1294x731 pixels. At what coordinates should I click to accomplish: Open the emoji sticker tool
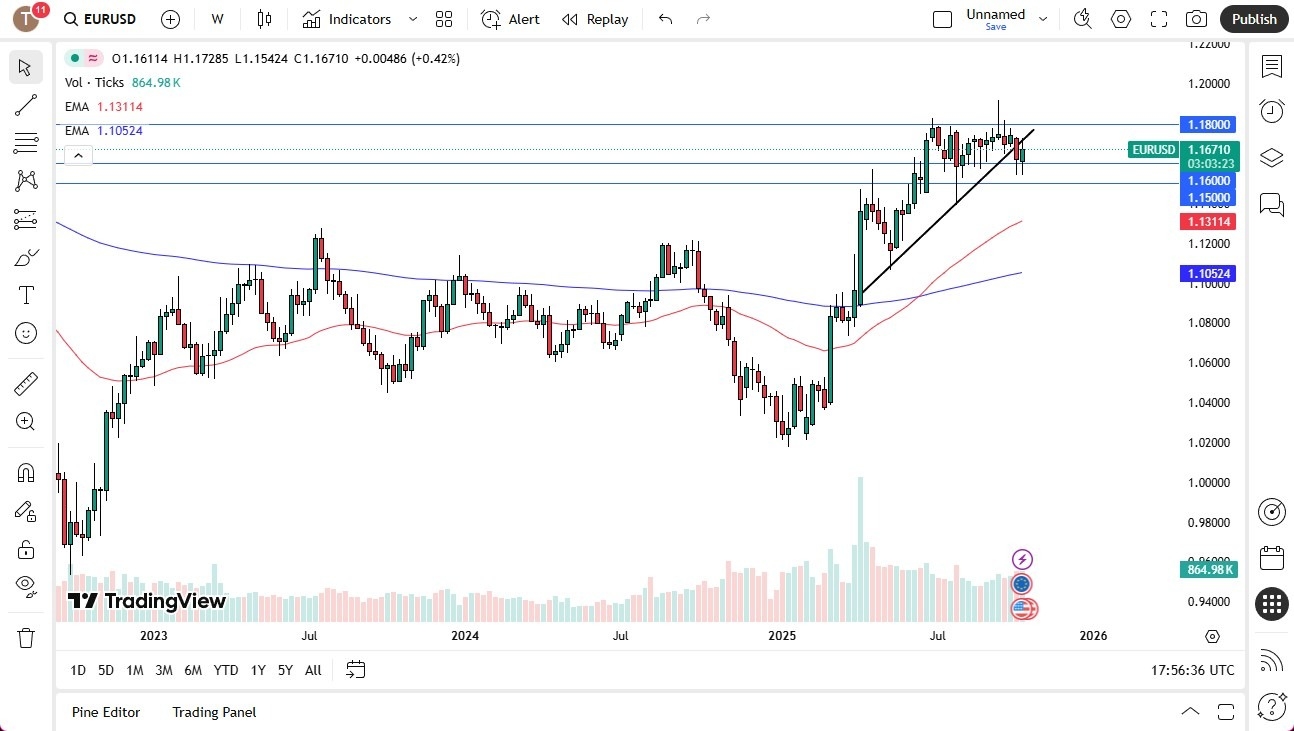pos(26,333)
